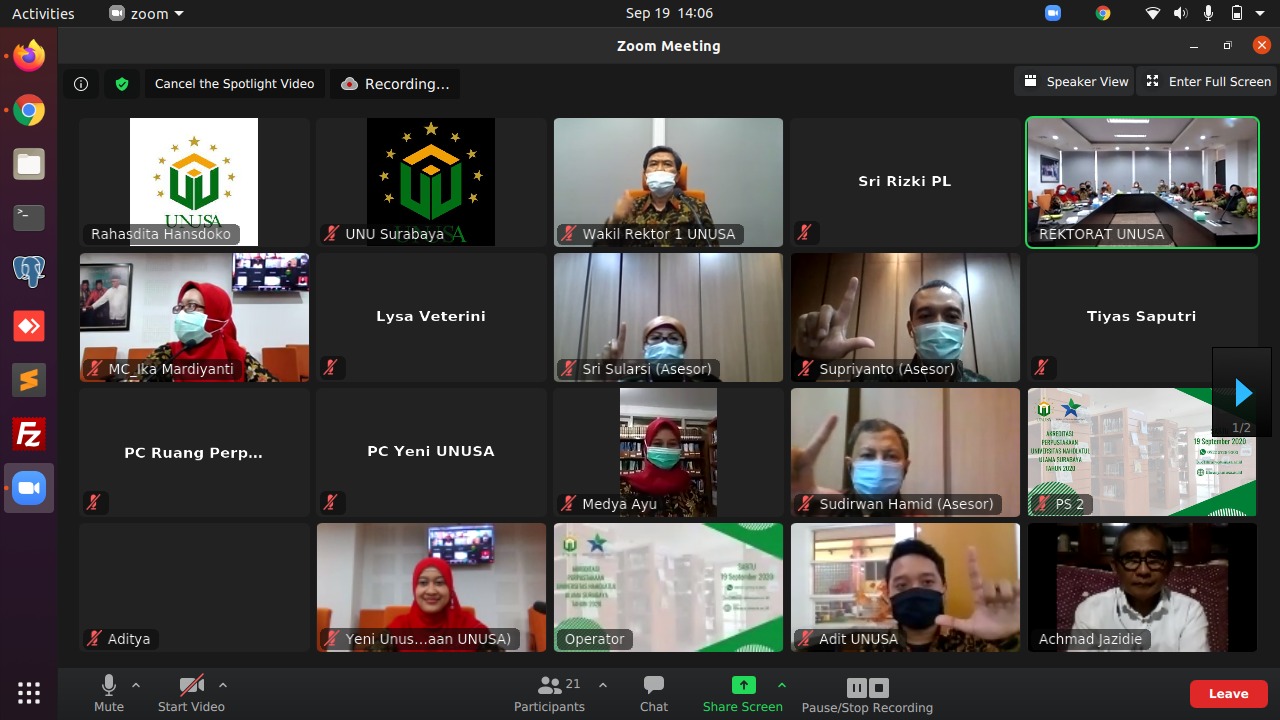1280x720 pixels.
Task: Mute the microphone
Action: (109, 694)
